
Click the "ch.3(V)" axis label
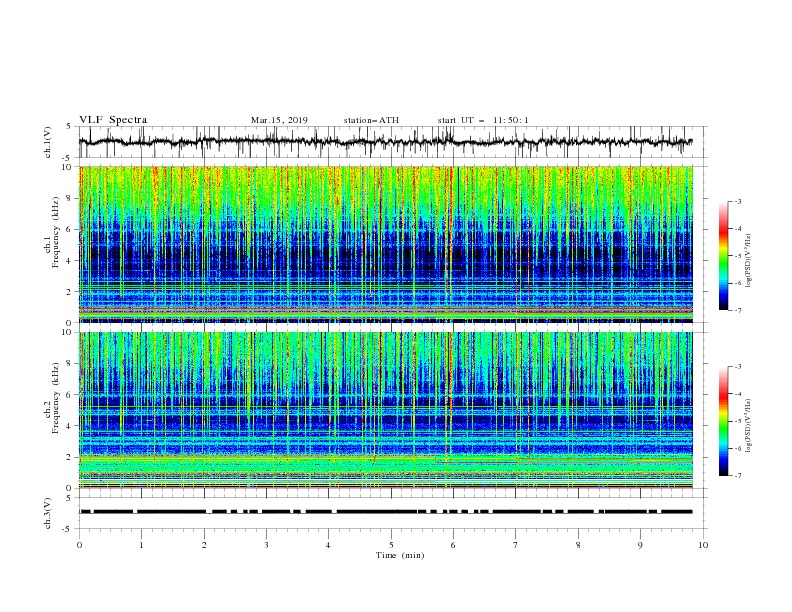48,513
